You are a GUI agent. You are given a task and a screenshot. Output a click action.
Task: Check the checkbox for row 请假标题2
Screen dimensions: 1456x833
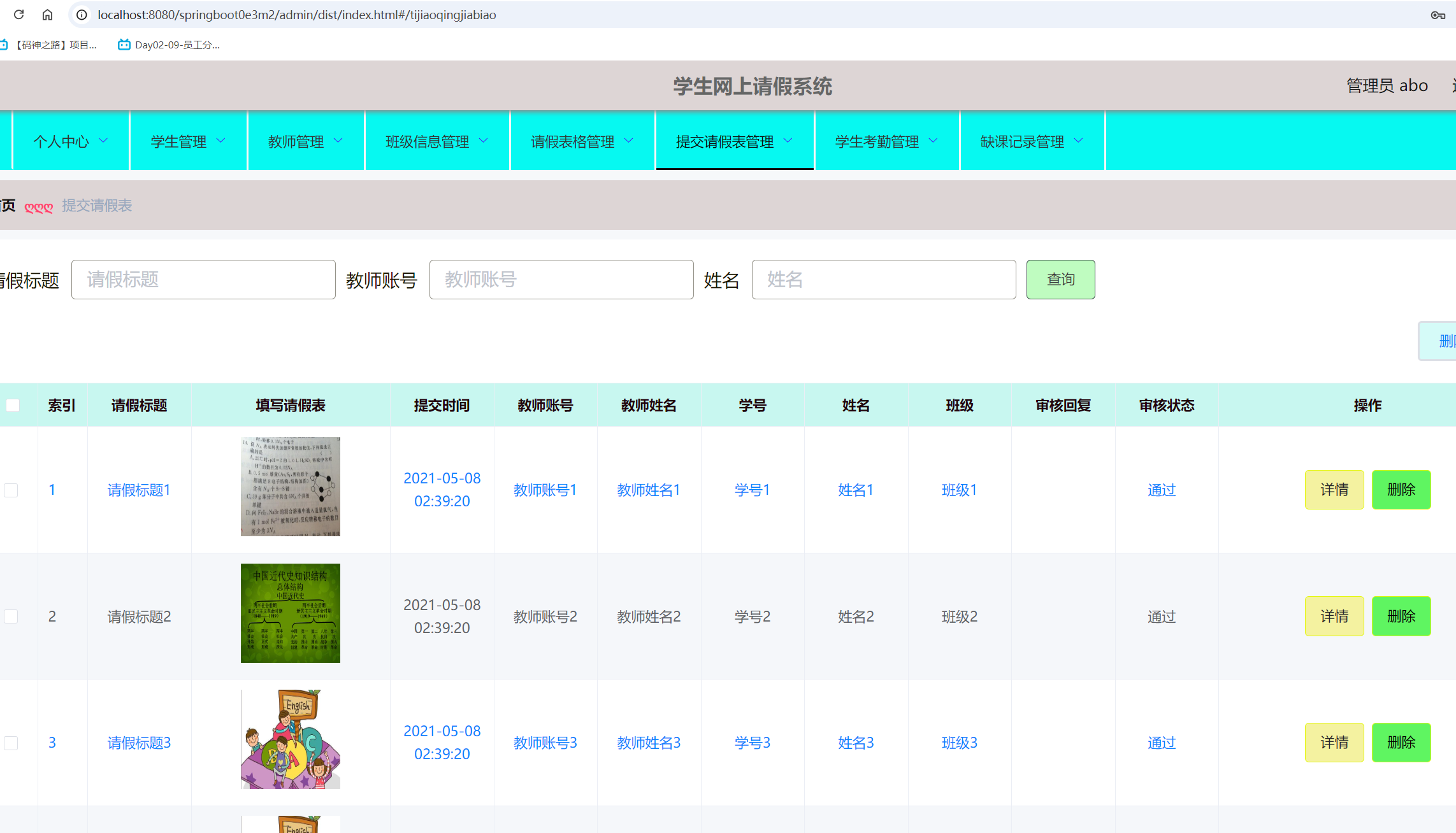tap(11, 615)
